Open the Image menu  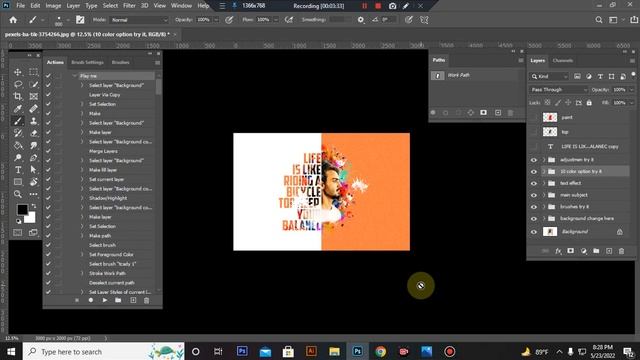(x=53, y=6)
